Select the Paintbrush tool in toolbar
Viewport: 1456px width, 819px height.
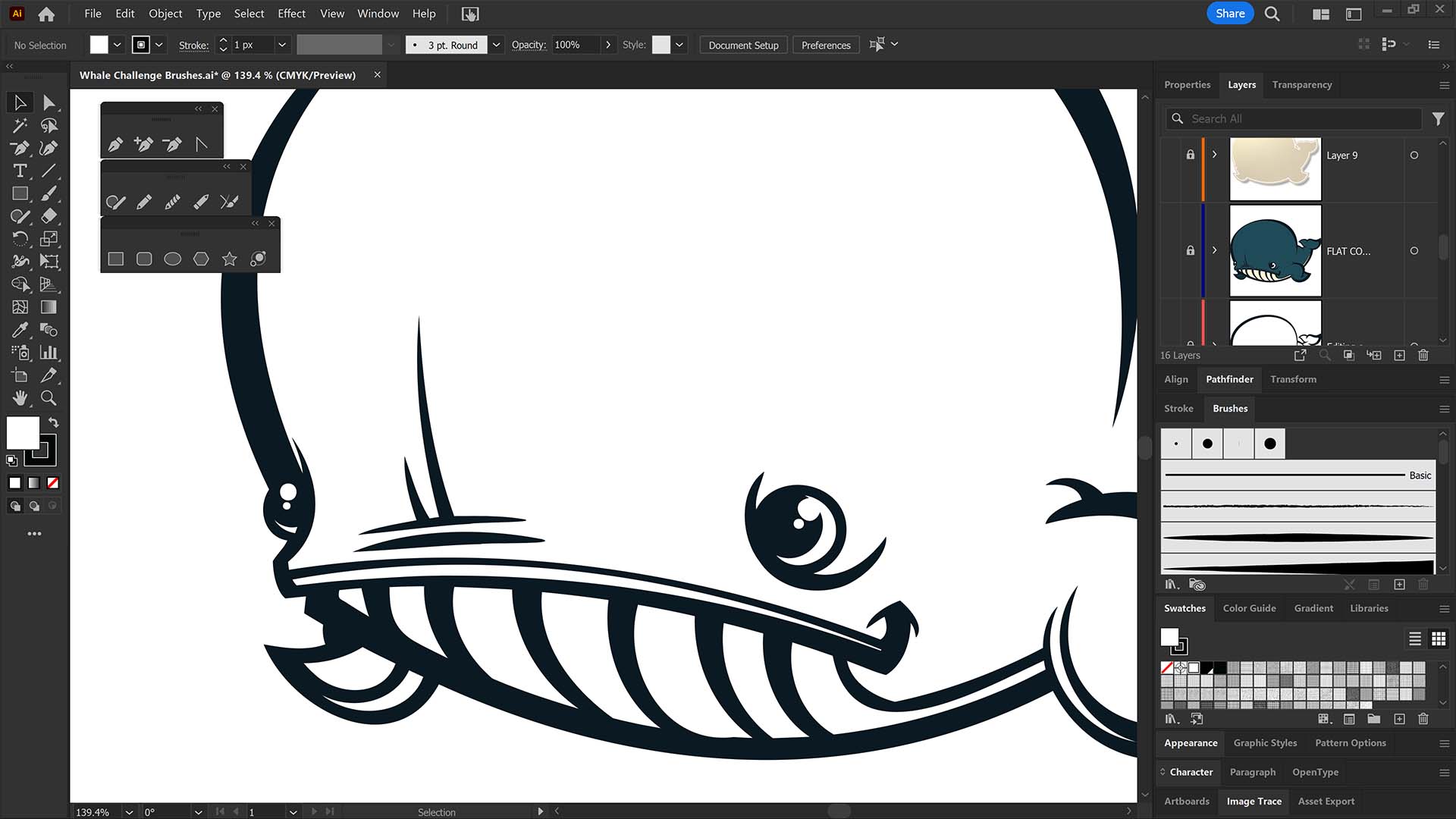click(49, 193)
